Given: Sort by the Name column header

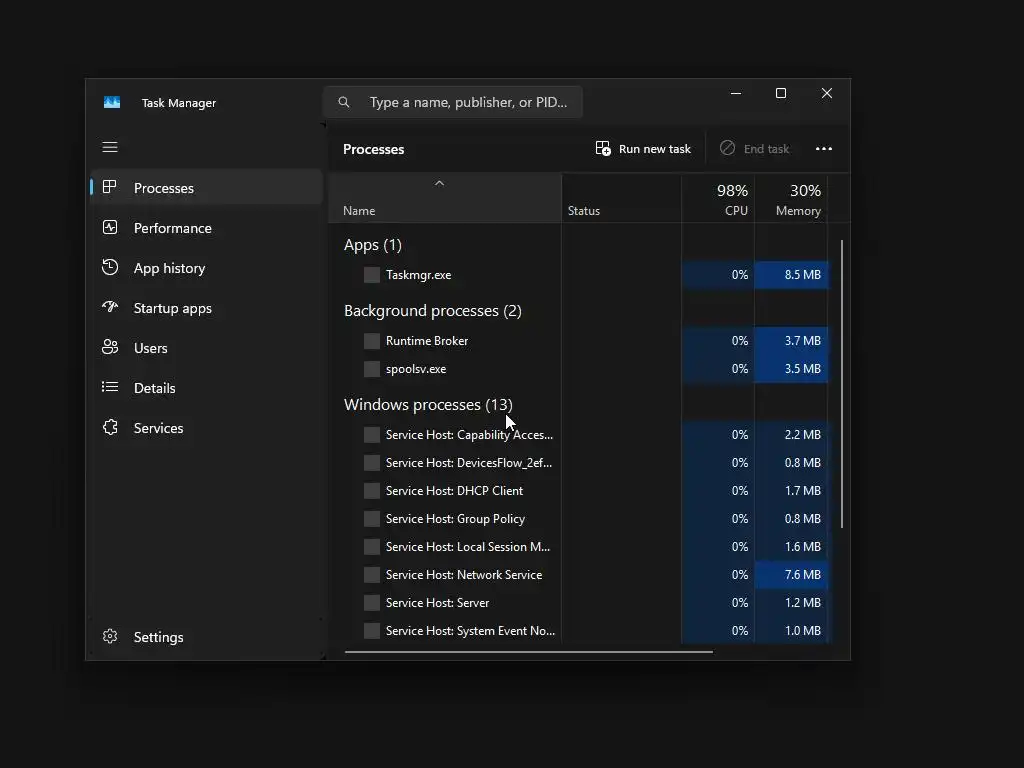Looking at the screenshot, I should point(445,199).
